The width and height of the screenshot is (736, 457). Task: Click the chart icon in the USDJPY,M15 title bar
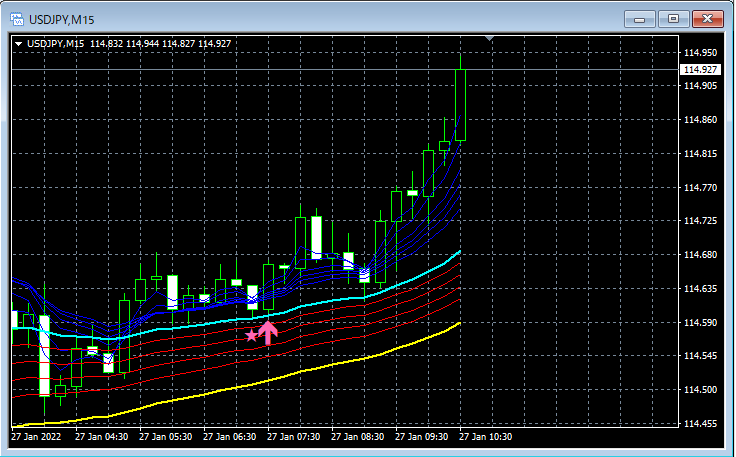coord(17,19)
